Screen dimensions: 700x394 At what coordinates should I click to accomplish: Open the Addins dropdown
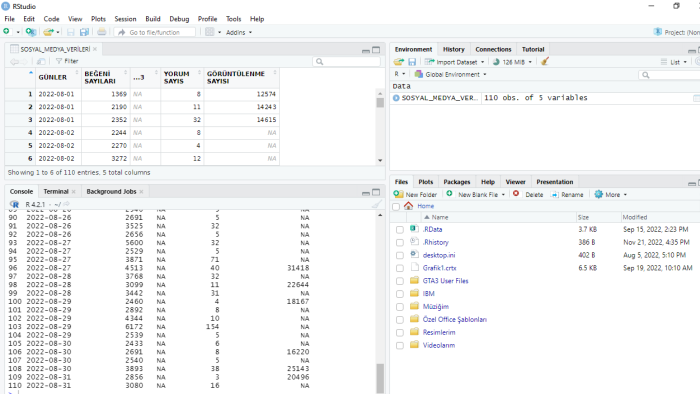239,32
